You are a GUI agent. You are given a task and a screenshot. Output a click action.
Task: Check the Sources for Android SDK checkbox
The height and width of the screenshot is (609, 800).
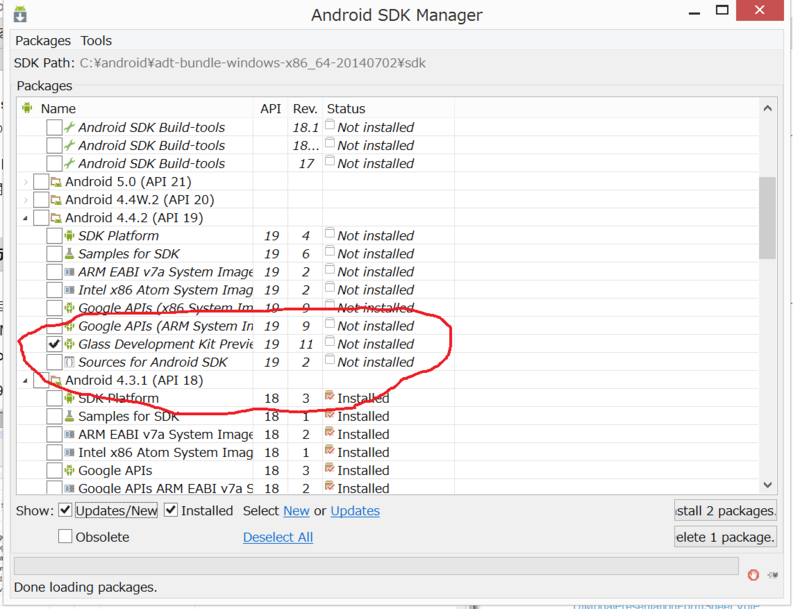point(54,362)
